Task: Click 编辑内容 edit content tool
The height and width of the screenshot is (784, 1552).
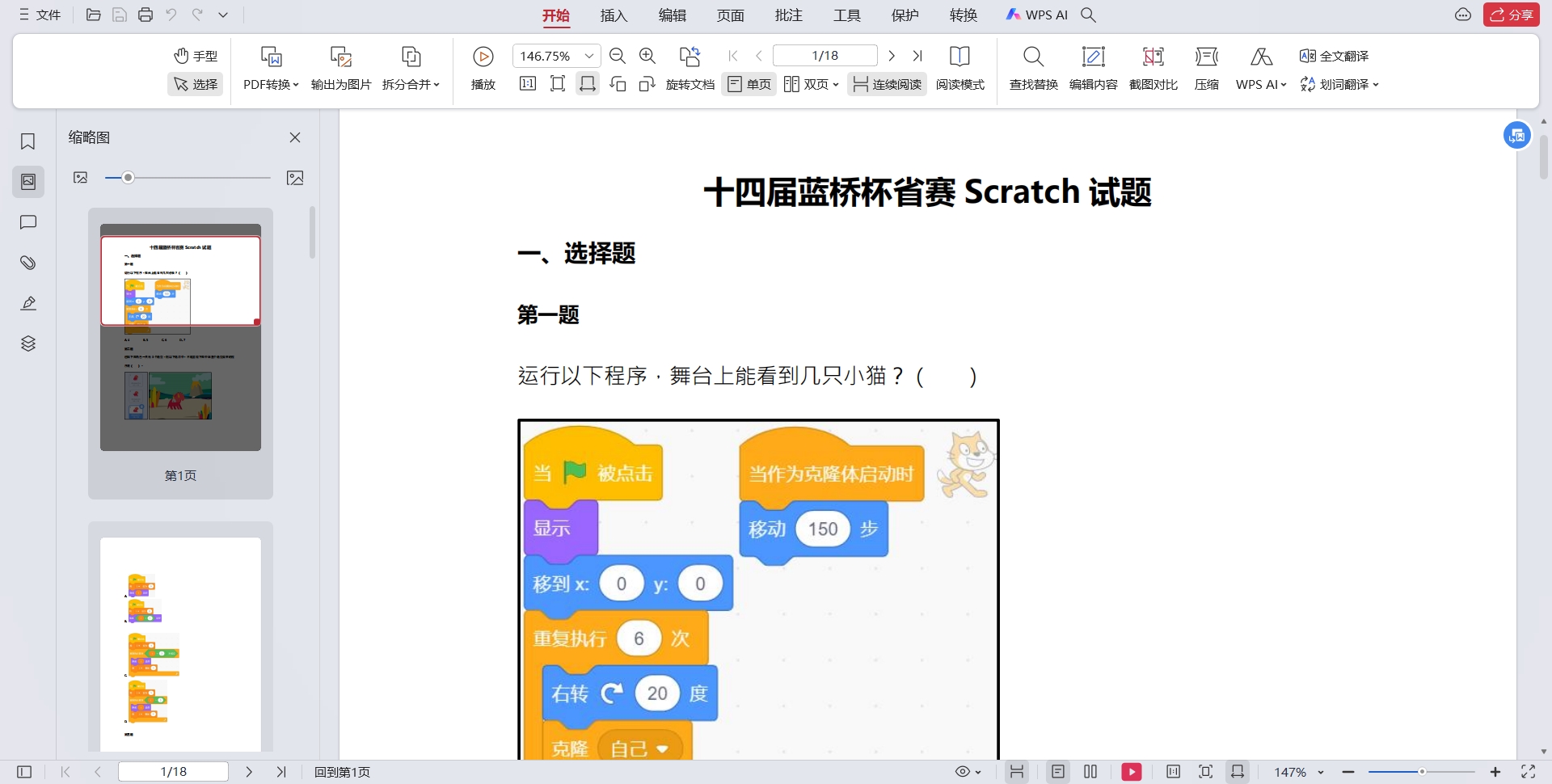Action: point(1093,67)
